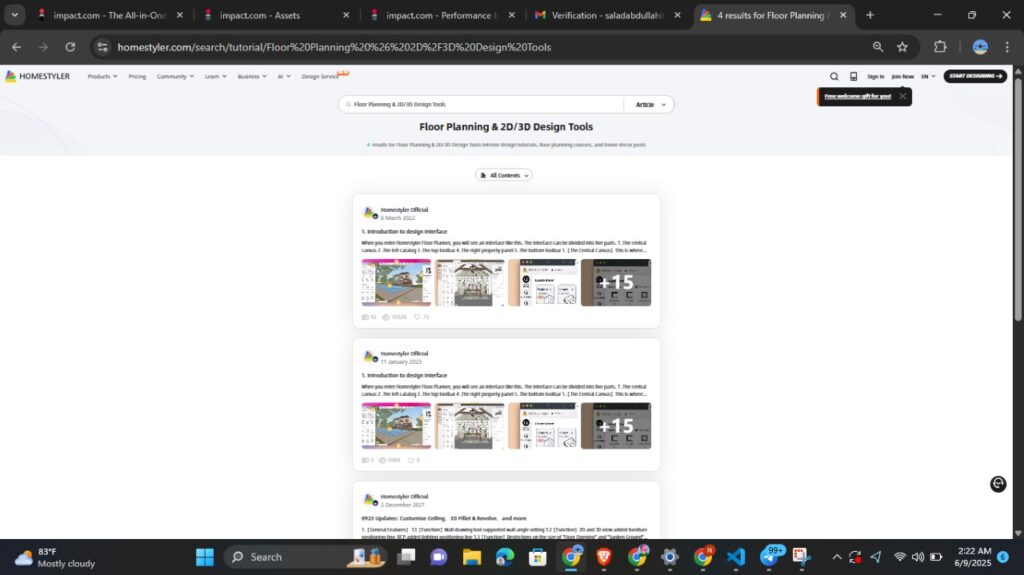Open site information icon in address bar
This screenshot has width=1024, height=575.
click(x=102, y=47)
